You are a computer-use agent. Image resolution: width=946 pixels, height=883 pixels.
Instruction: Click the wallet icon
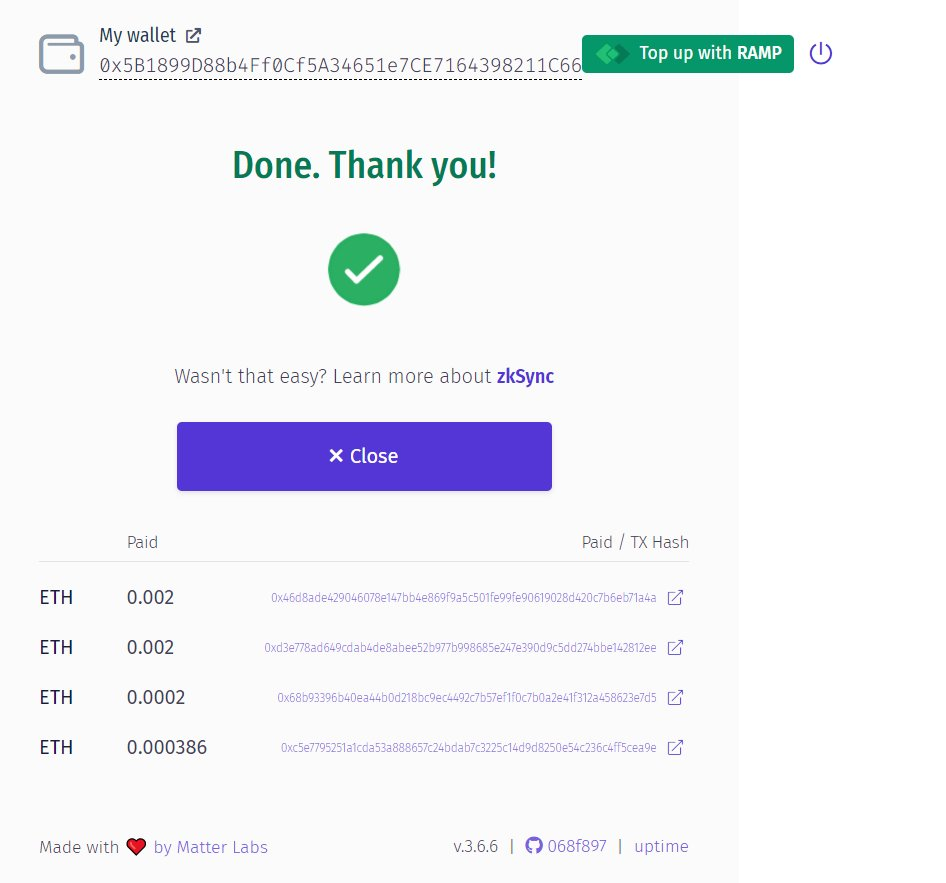[x=61, y=54]
